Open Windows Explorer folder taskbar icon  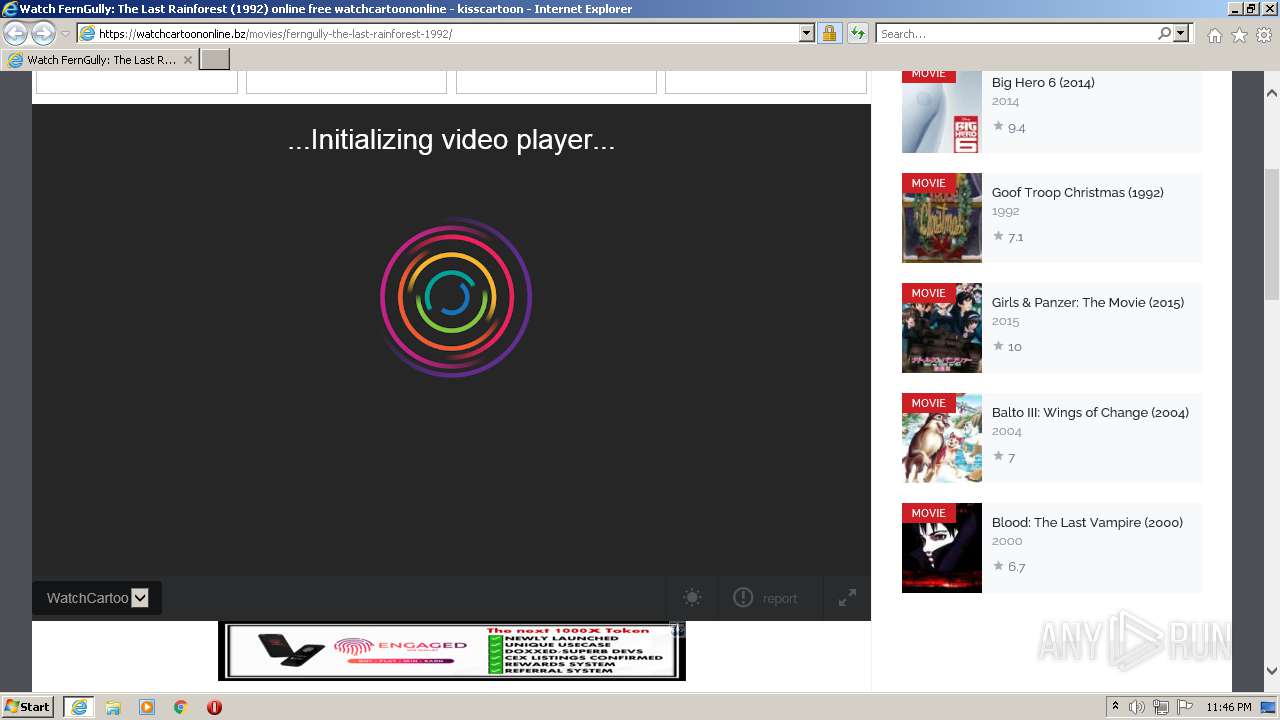click(x=113, y=707)
